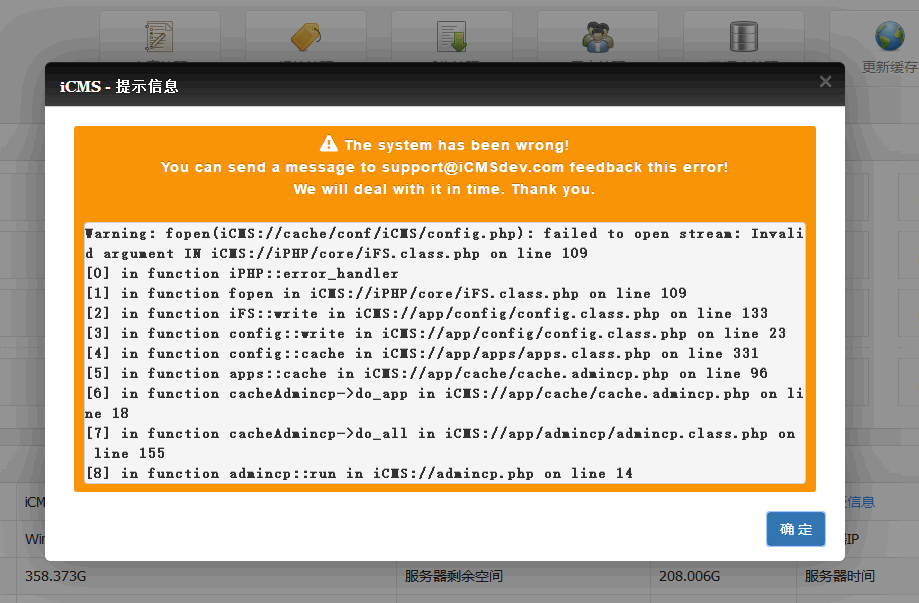919x603 pixels.
Task: Open the article management notepad icon
Action: pos(159,36)
